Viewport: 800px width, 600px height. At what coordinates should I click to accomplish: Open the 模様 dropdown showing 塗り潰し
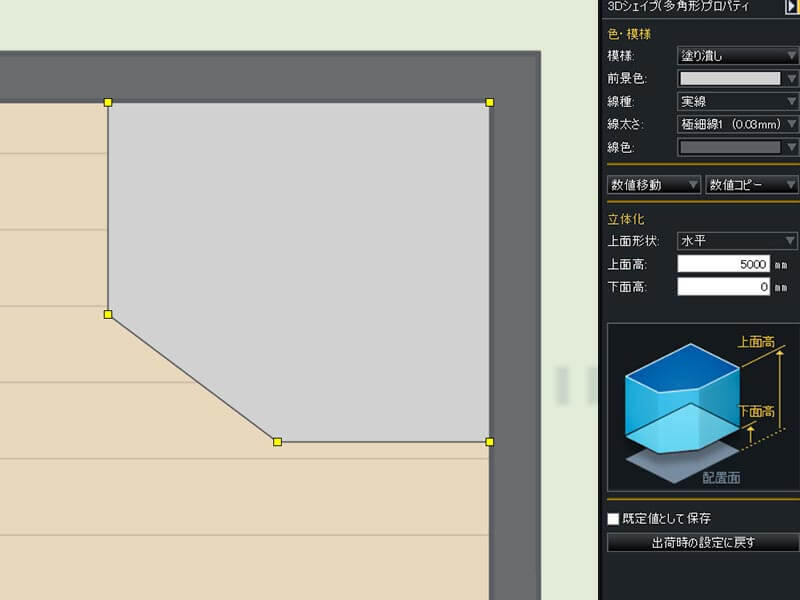pyautogui.click(x=737, y=56)
